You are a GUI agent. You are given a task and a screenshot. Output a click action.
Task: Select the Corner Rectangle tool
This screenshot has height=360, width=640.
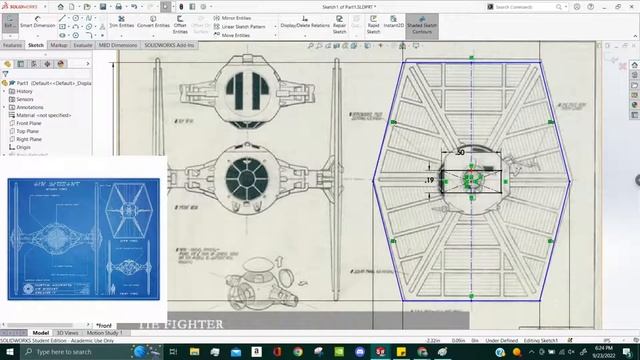[62, 27]
